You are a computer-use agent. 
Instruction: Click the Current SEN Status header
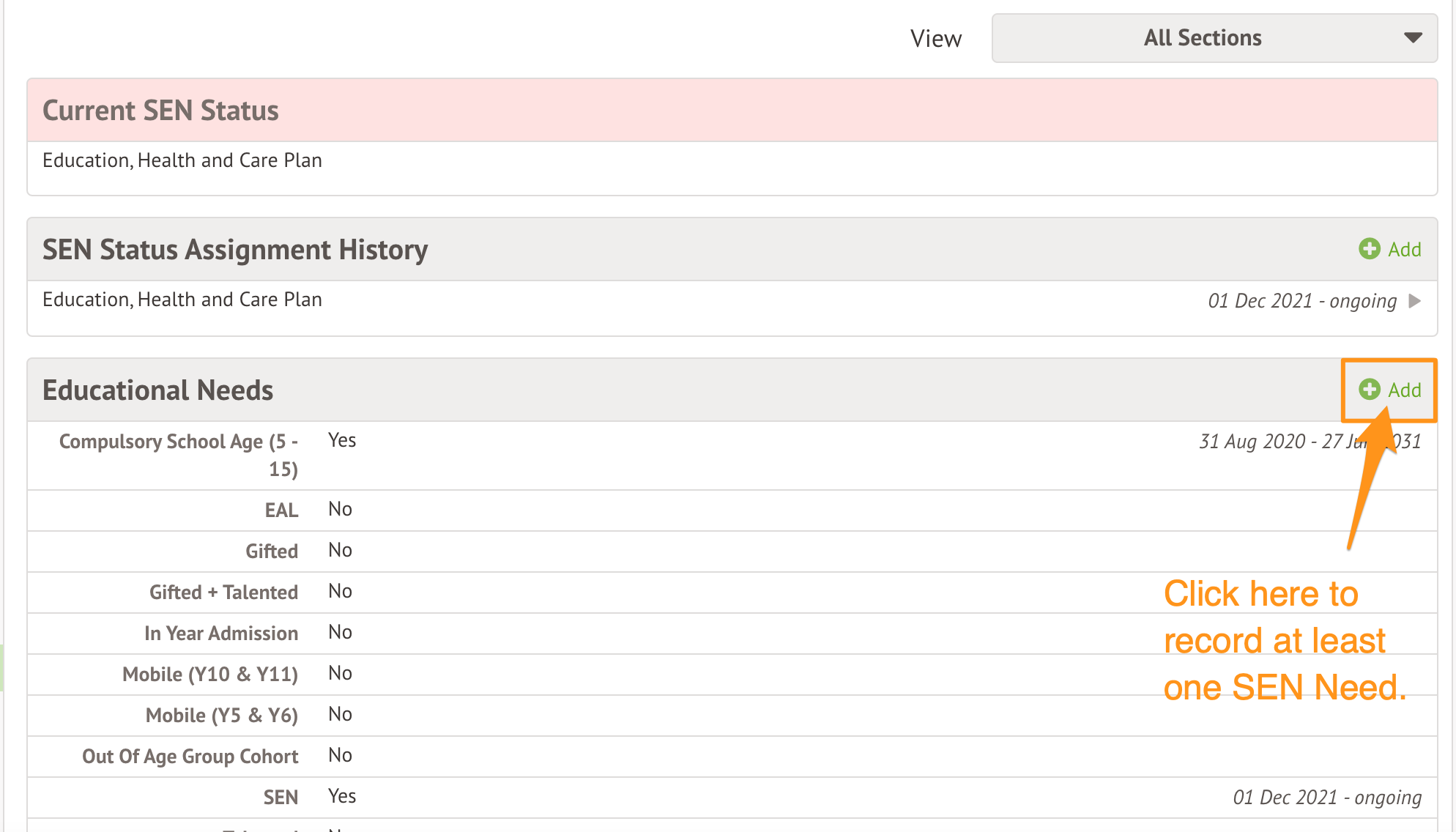(160, 111)
